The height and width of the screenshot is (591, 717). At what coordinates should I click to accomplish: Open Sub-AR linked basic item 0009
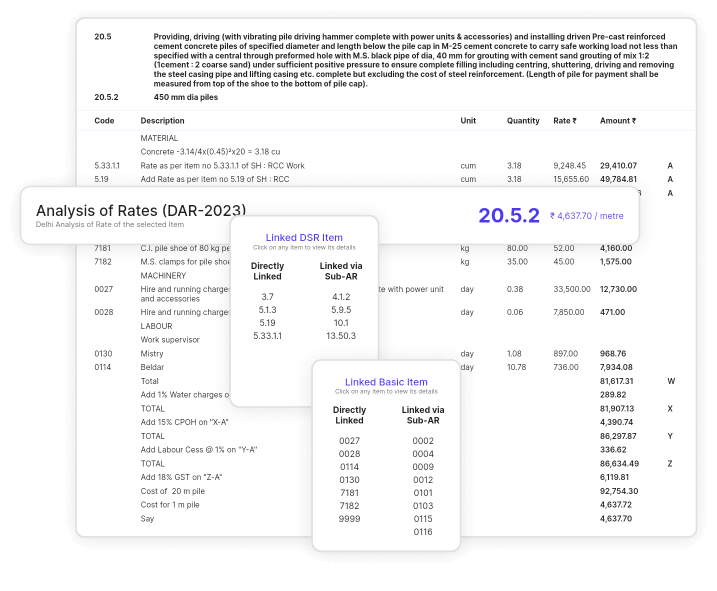pos(423,467)
